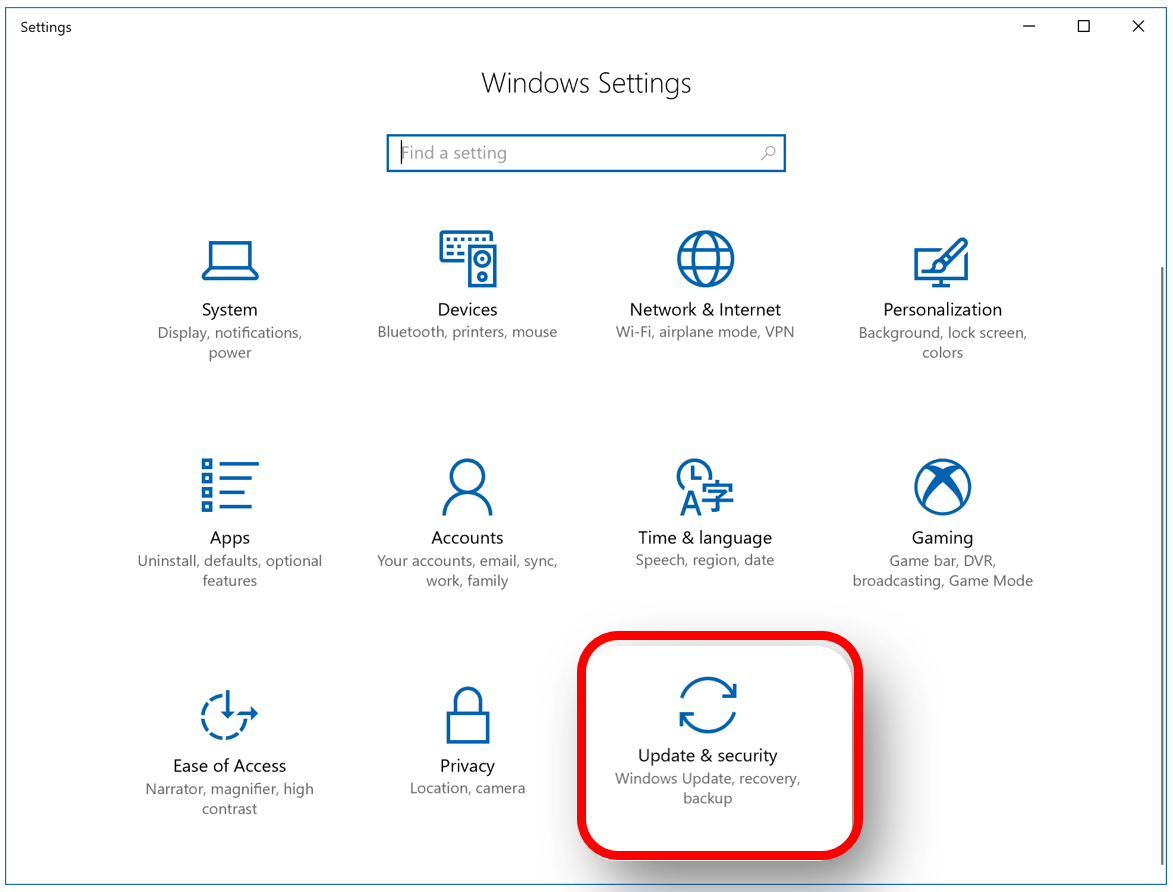This screenshot has height=892, width=1173.
Task: Click the Settings window title label
Action: click(46, 27)
